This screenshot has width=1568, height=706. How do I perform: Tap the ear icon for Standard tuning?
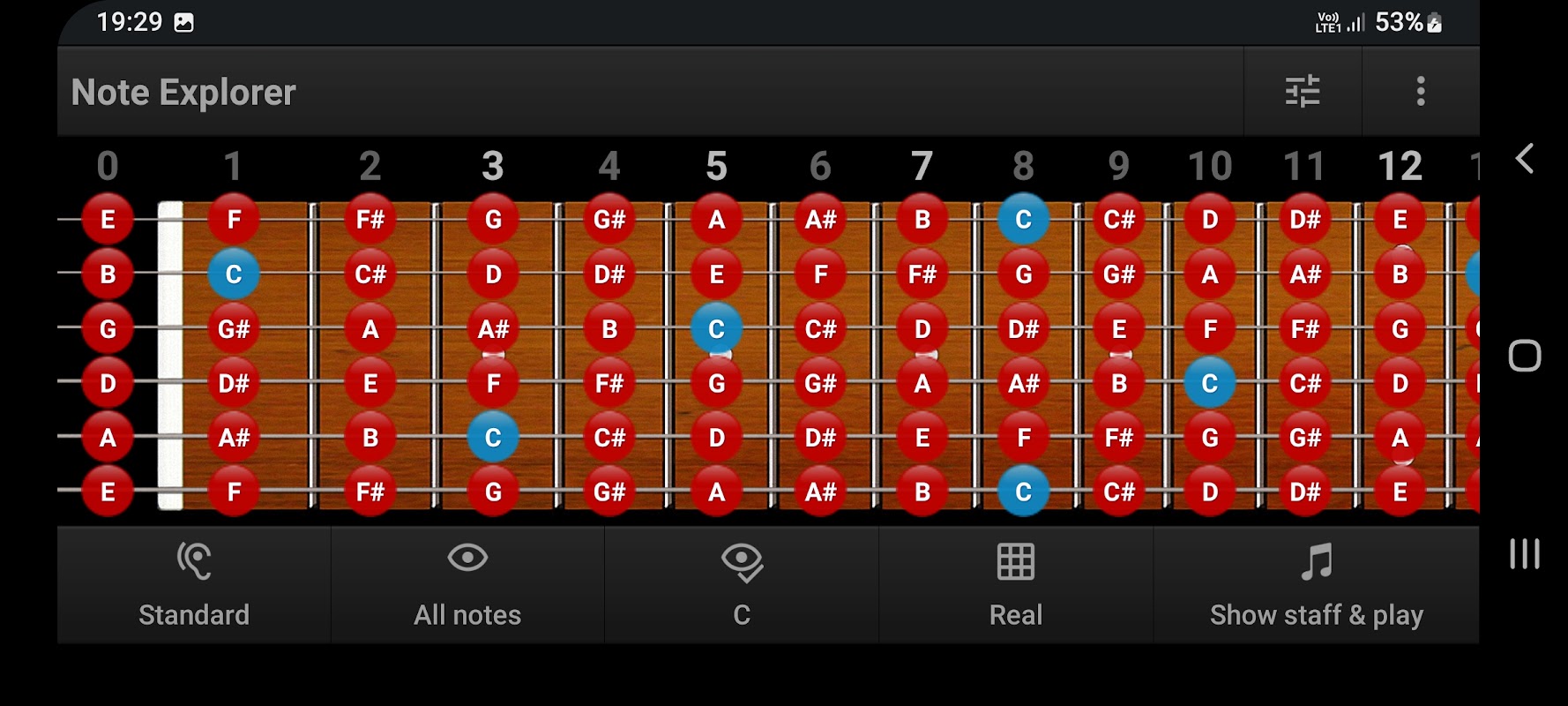194,560
